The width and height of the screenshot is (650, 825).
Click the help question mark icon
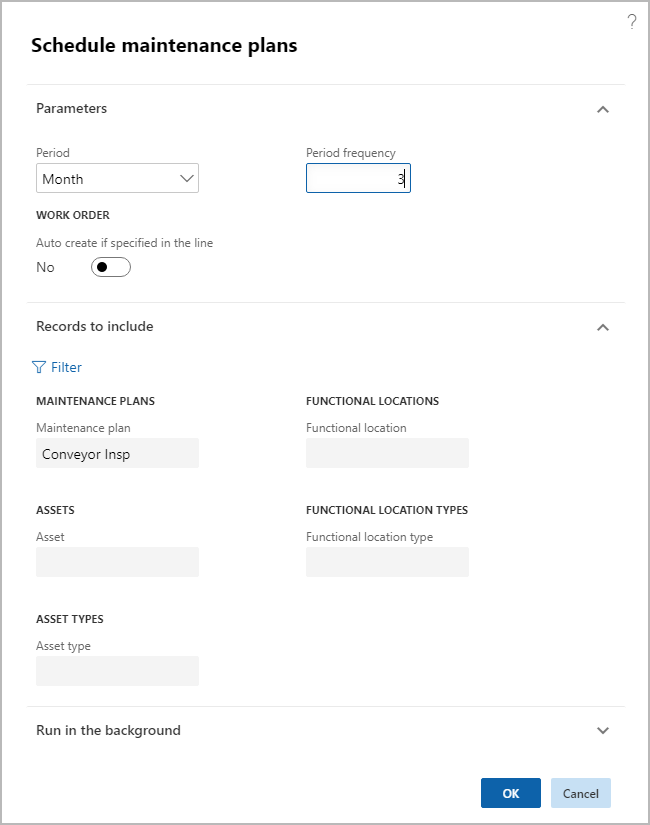[x=631, y=22]
